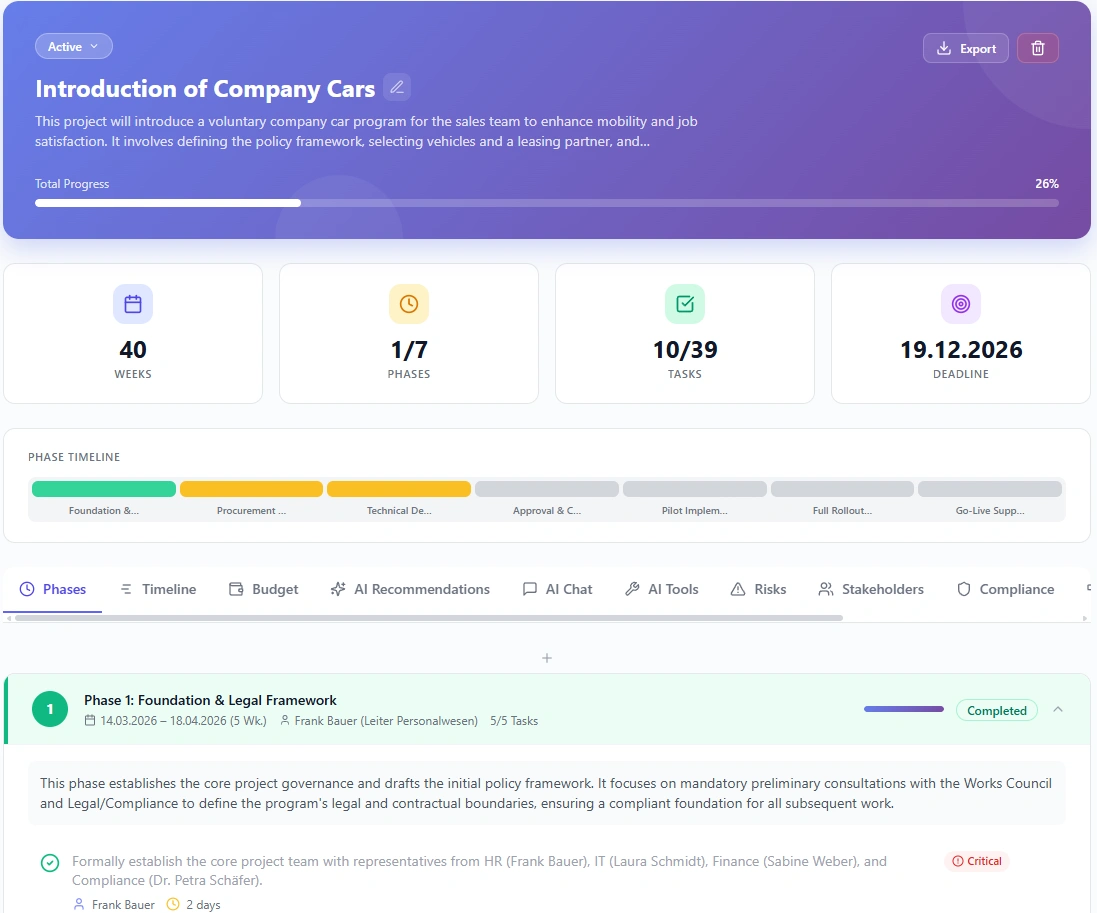Toggle completion of the core project team task
The image size is (1097, 913).
[49, 861]
